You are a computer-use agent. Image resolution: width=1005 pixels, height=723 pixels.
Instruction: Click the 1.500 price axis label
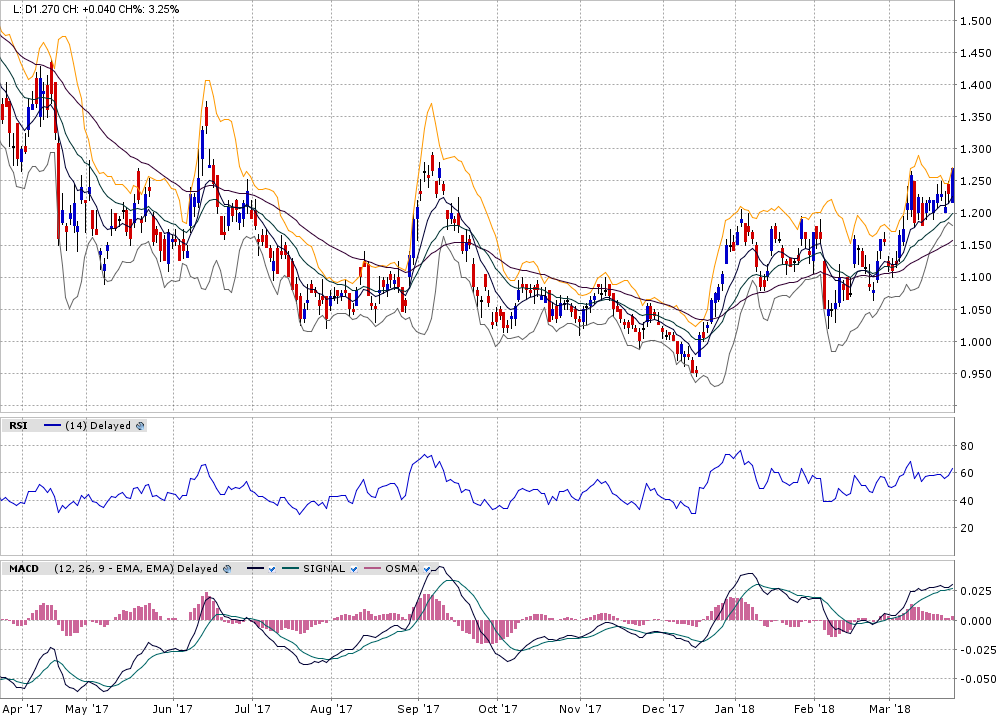[974, 21]
